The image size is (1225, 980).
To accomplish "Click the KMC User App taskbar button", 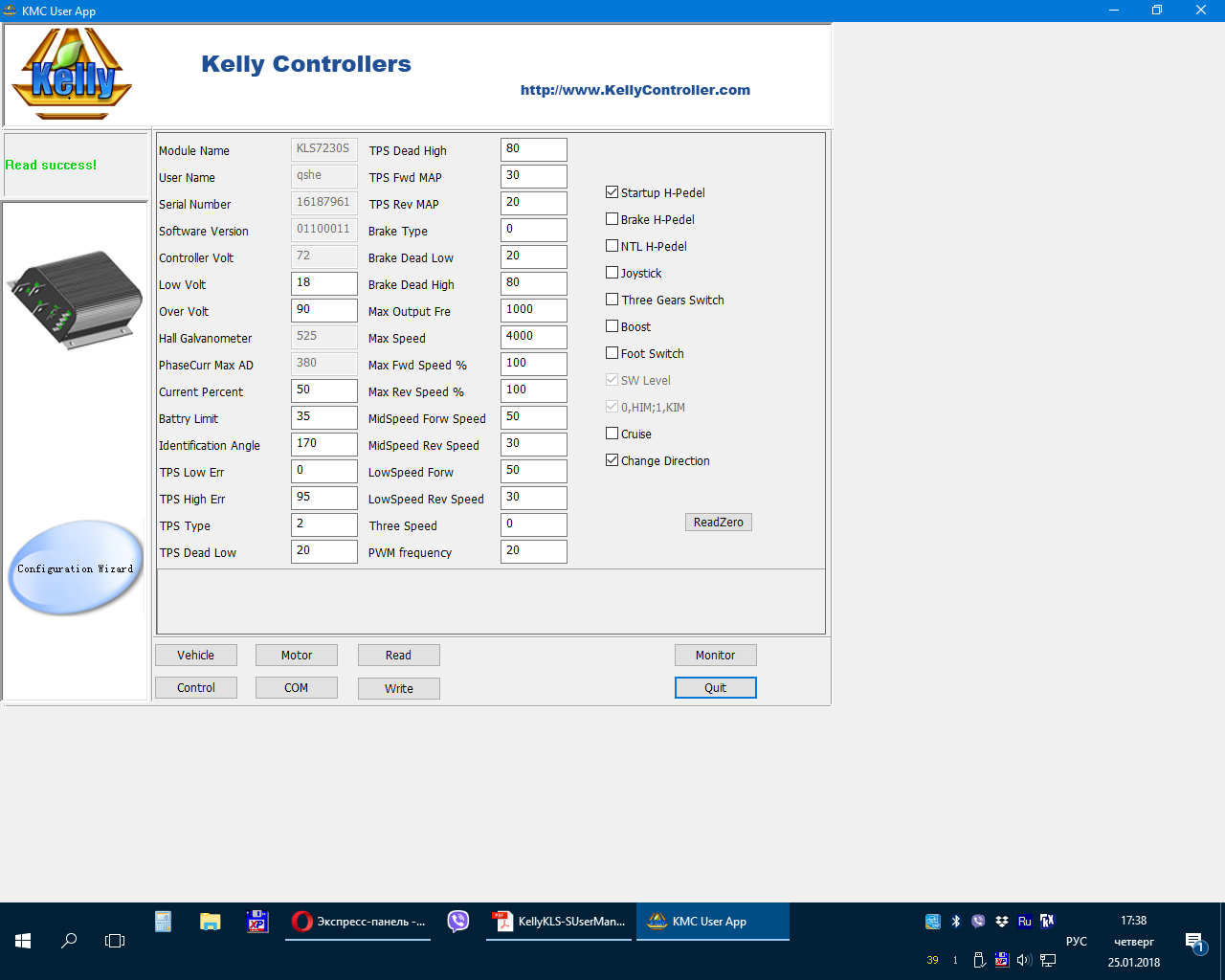I will pyautogui.click(x=713, y=922).
